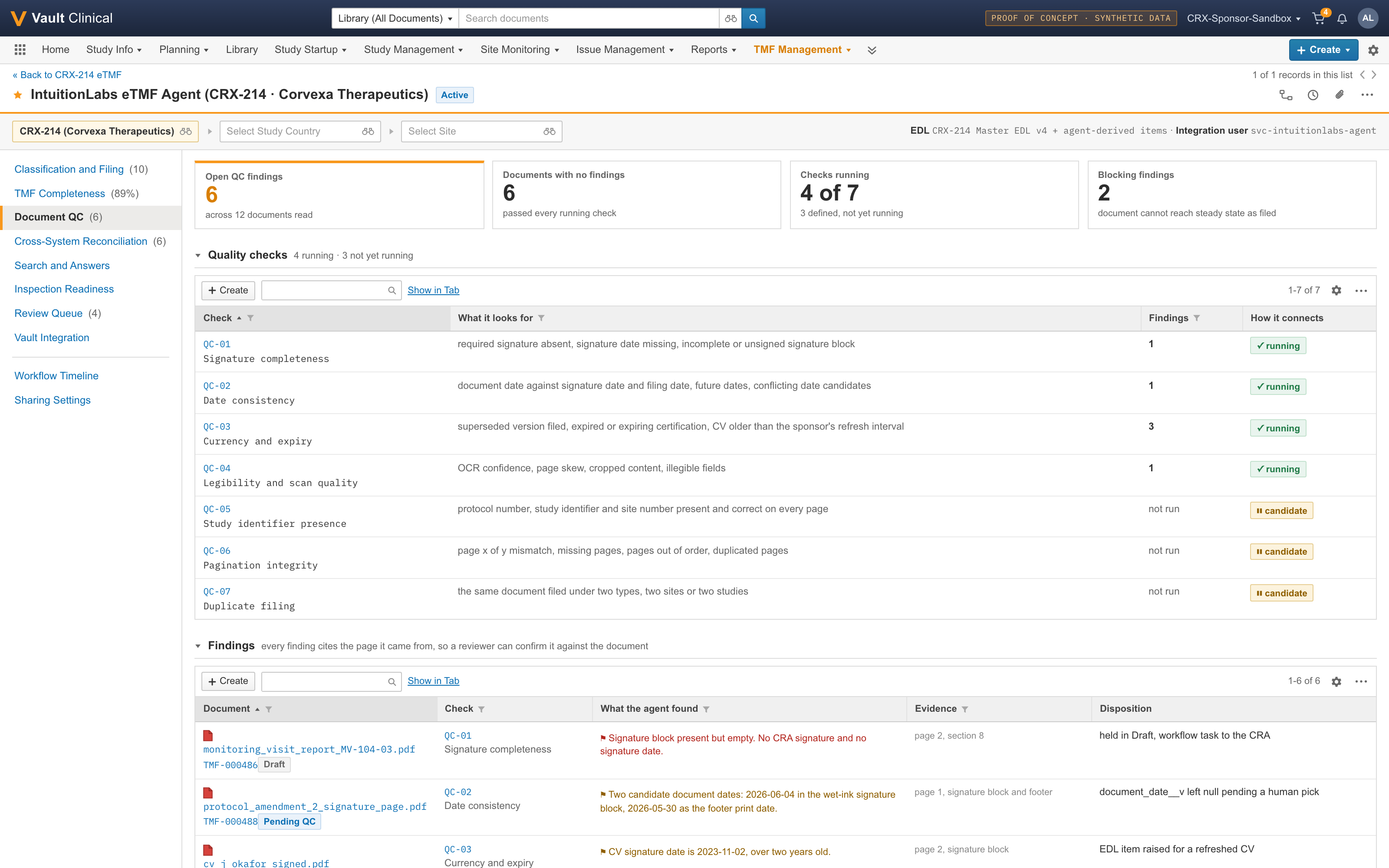Toggle the favorite star beside record title

18,95
